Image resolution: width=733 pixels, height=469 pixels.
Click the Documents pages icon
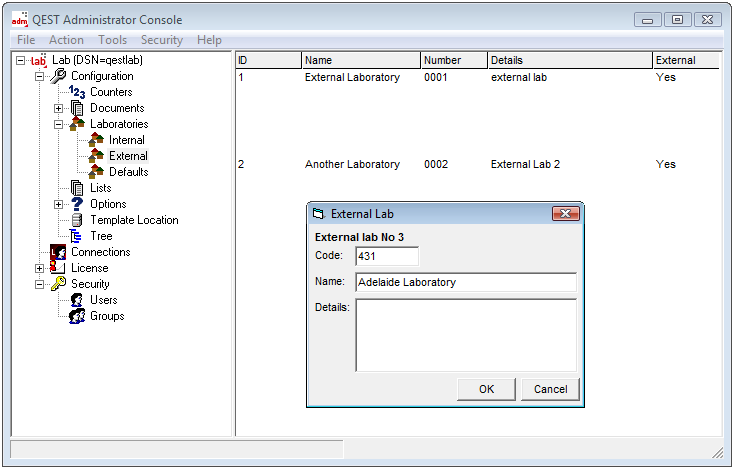pyautogui.click(x=77, y=108)
